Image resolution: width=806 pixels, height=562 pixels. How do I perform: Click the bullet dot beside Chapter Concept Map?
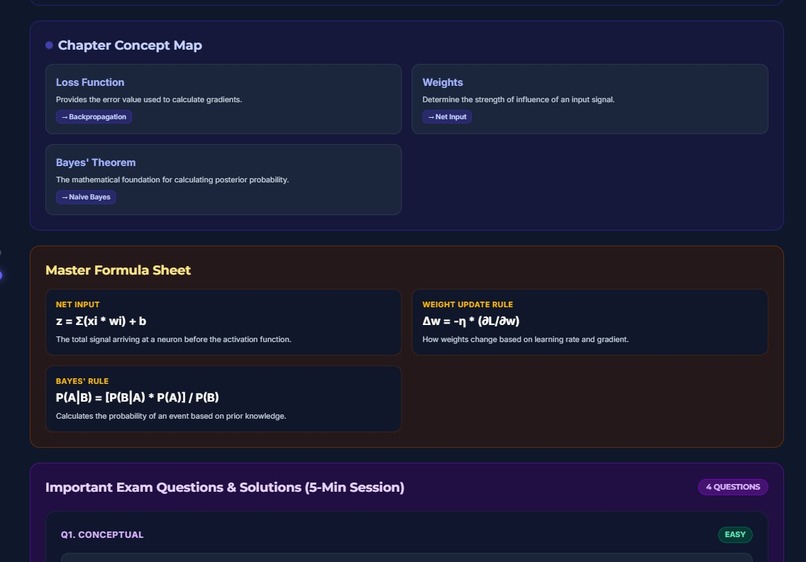click(x=49, y=45)
